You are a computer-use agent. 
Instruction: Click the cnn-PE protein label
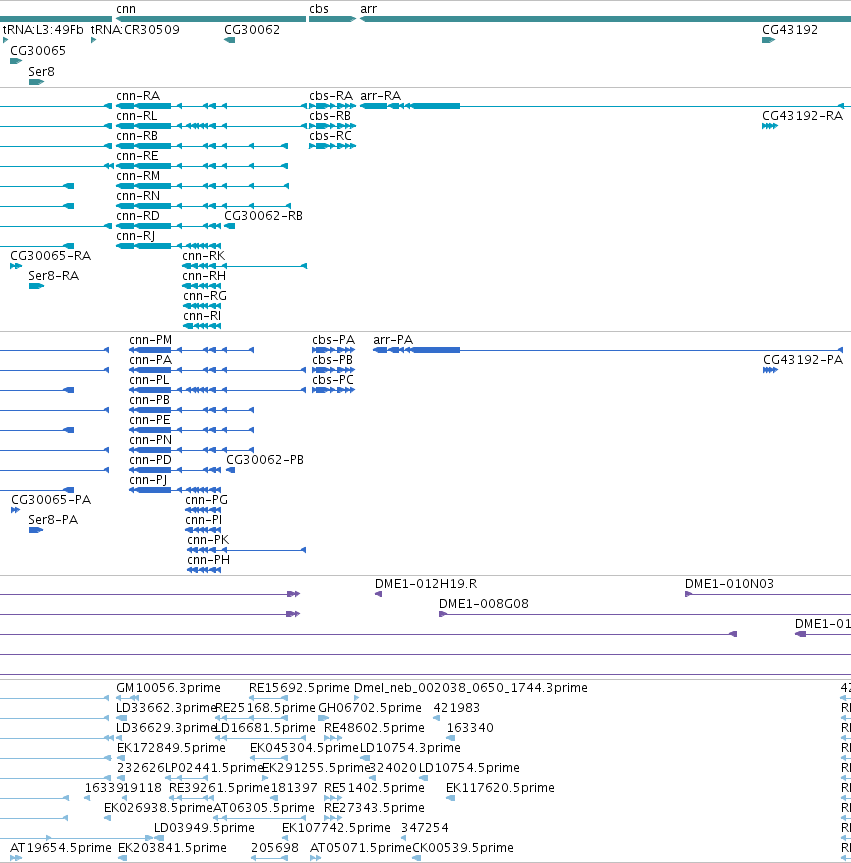[x=150, y=420]
